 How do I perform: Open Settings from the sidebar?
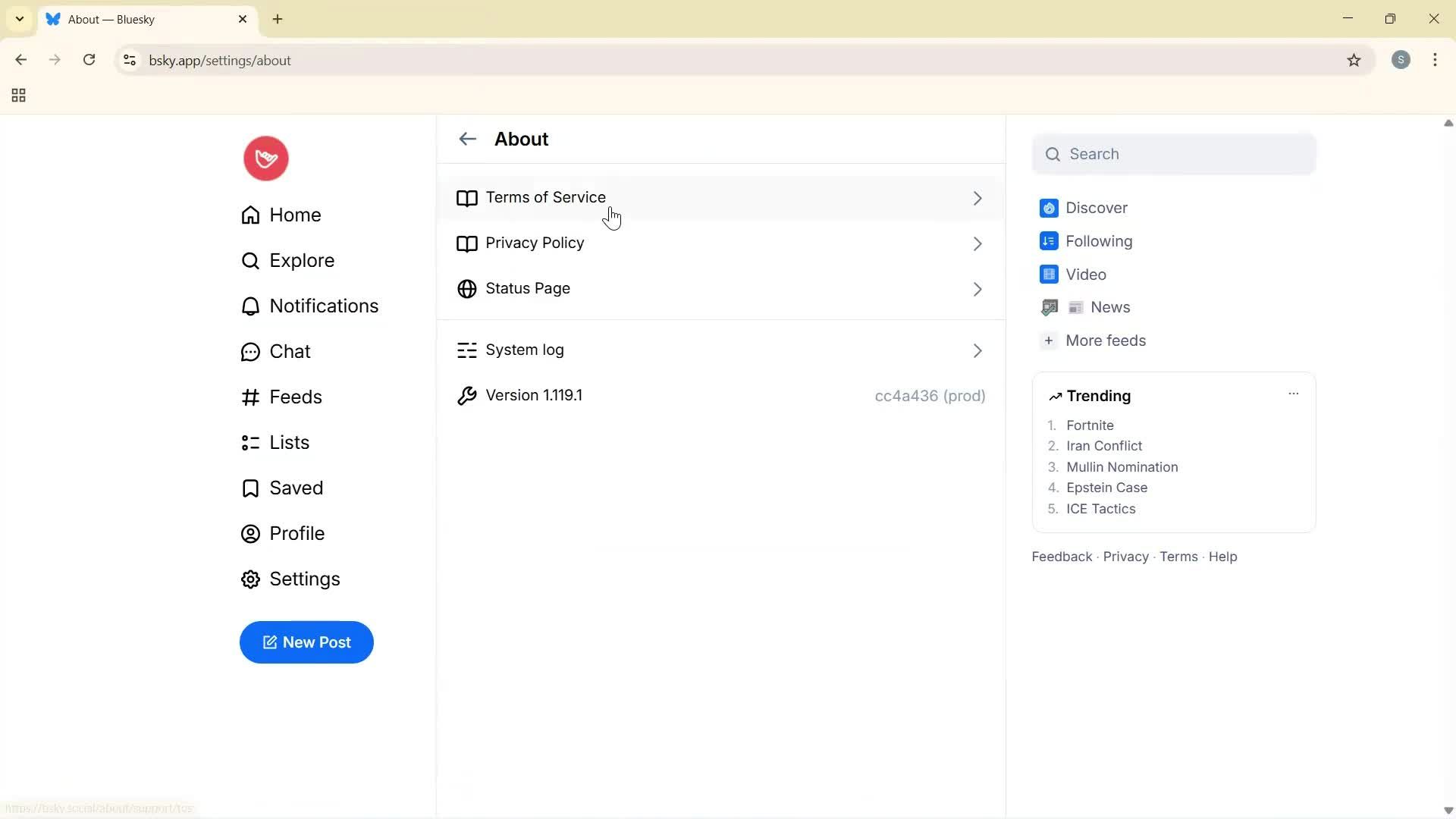[x=304, y=579]
